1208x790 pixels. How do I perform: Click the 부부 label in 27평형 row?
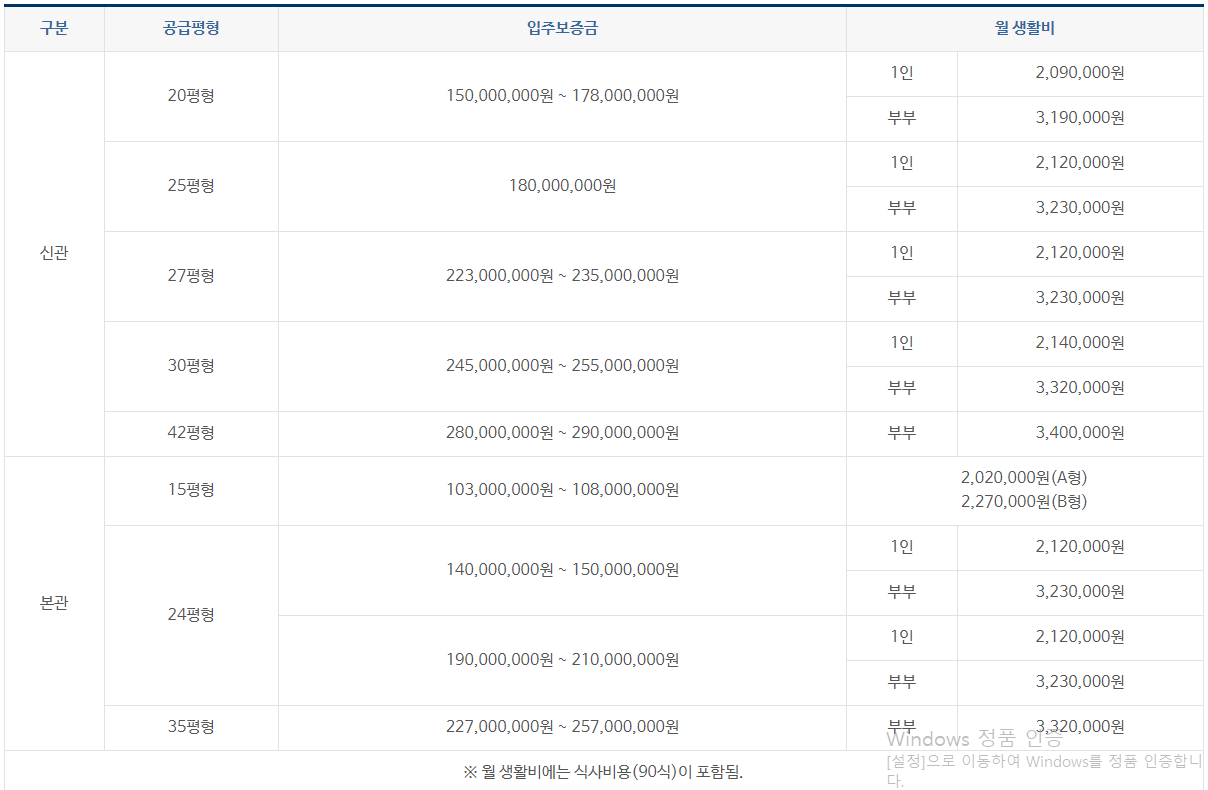pyautogui.click(x=902, y=298)
